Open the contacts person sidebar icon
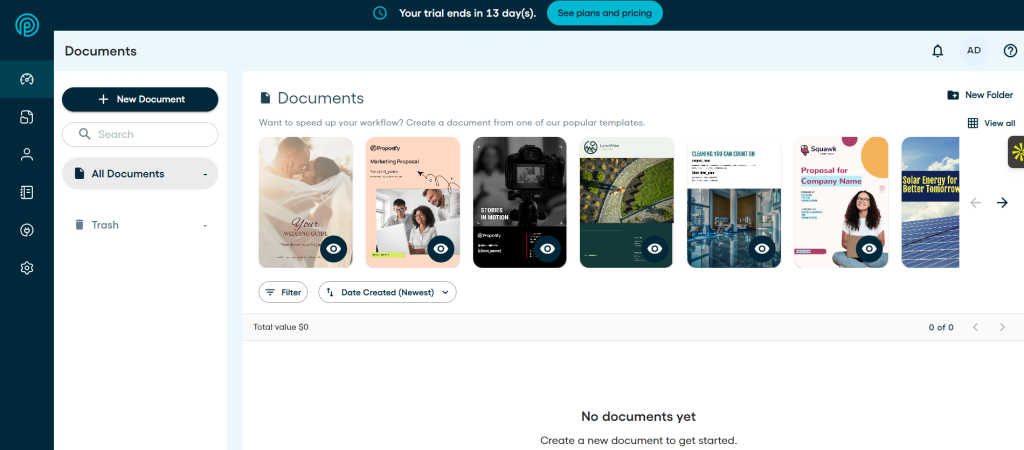1024x450 pixels. point(27,155)
